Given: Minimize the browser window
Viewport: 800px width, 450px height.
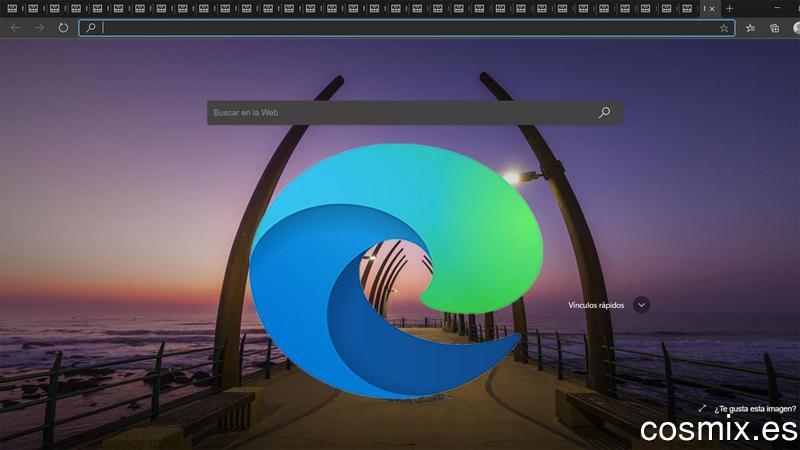Looking at the screenshot, I should (777, 8).
